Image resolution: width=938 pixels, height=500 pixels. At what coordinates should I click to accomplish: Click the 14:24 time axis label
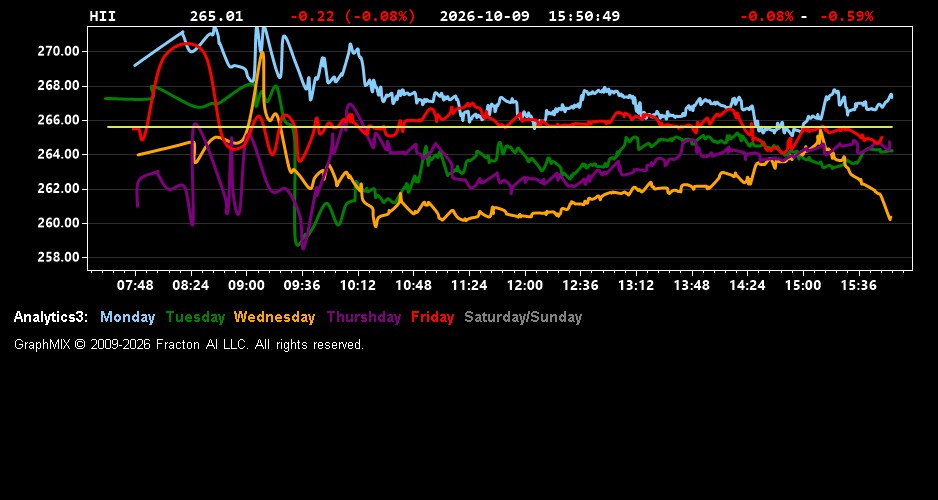pyautogui.click(x=747, y=285)
